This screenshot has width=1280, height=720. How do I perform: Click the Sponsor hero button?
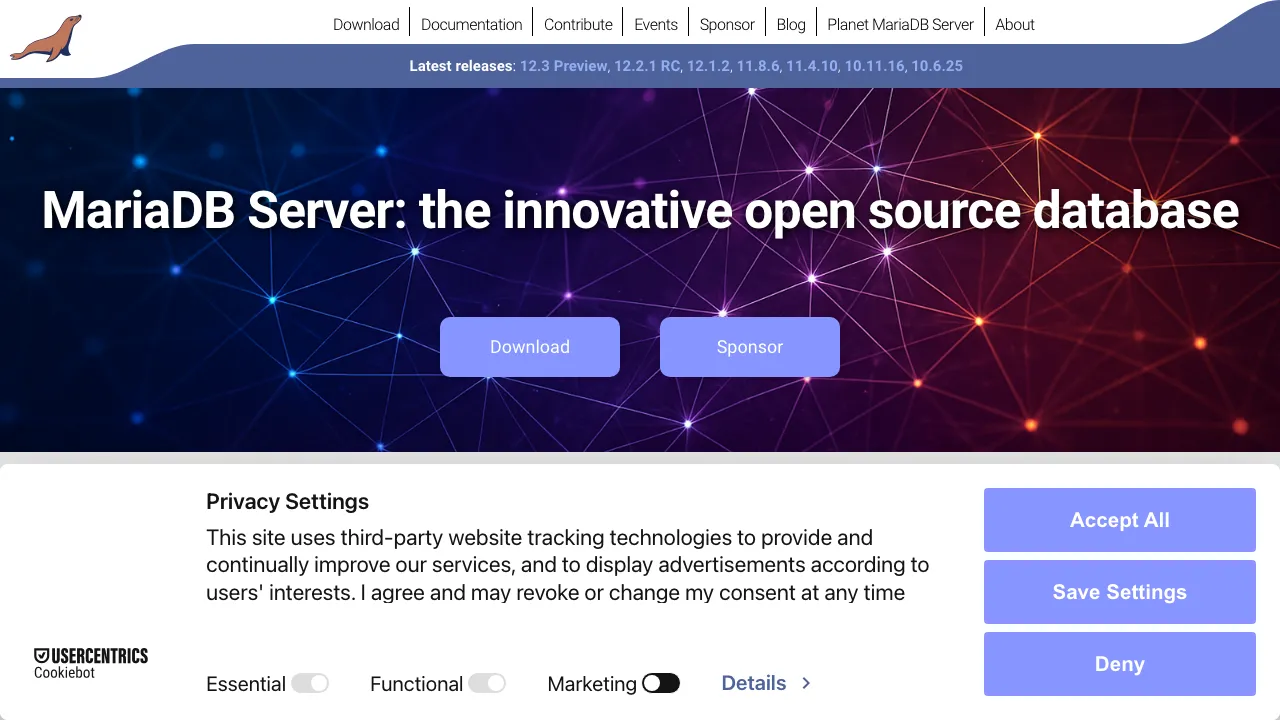click(749, 347)
